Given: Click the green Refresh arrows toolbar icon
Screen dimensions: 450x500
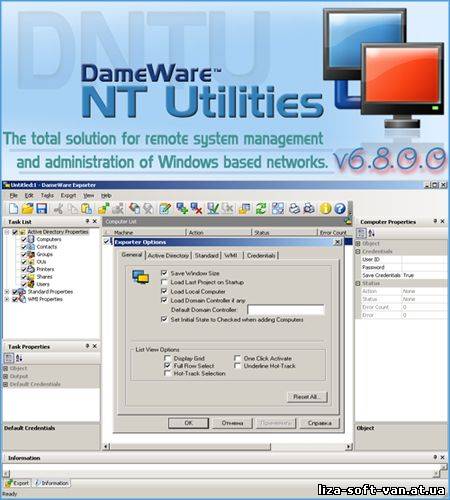Looking at the screenshot, I should (261, 209).
